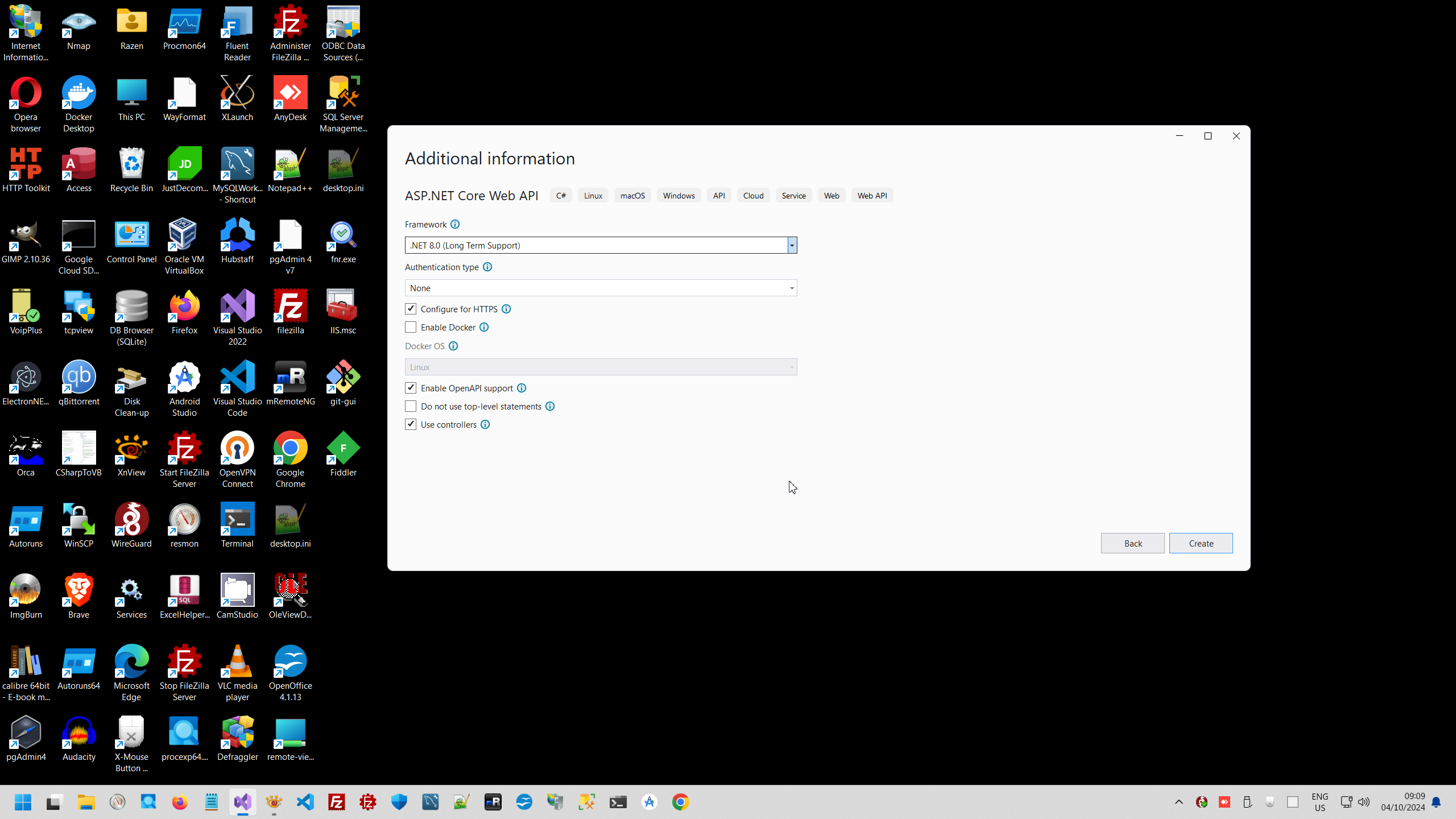Go Back to previous step
This screenshot has height=819, width=1456.
pyautogui.click(x=1132, y=543)
